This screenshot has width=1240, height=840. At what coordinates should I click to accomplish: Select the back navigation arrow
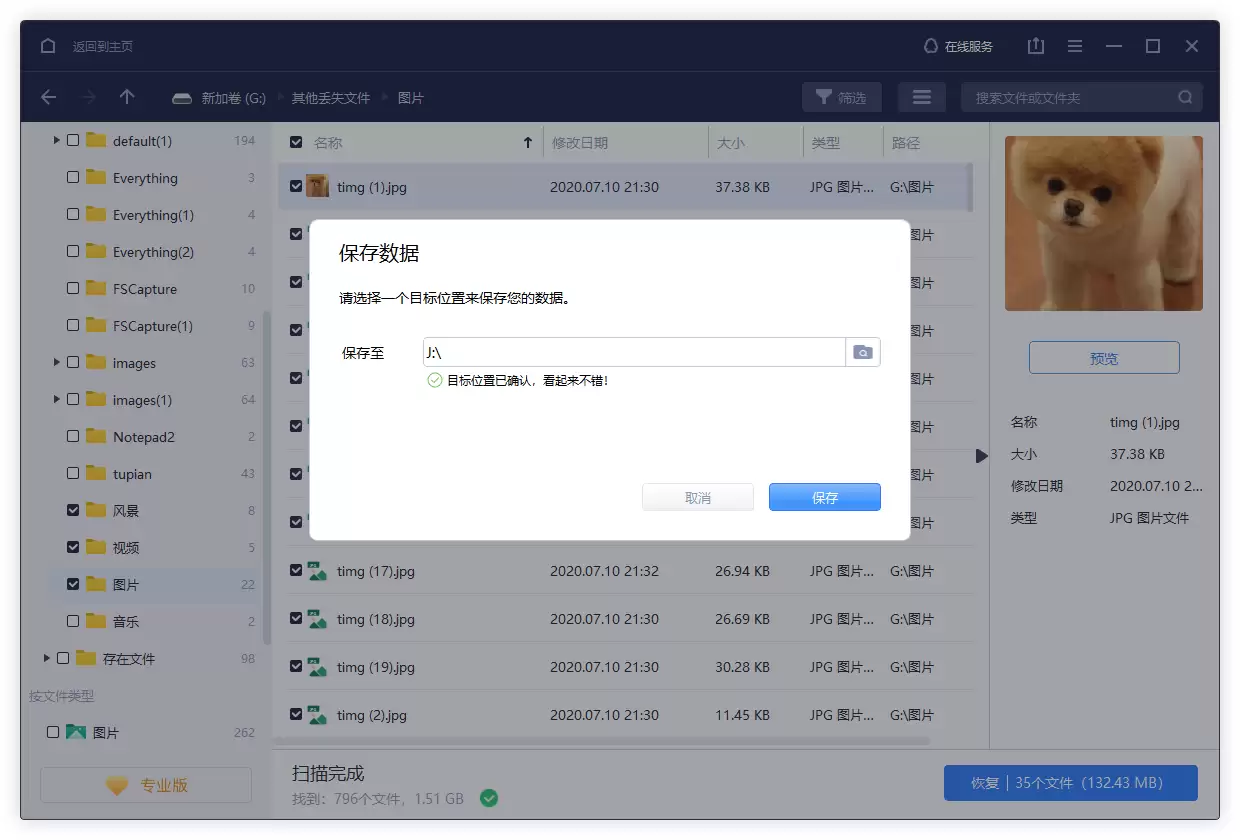pyautogui.click(x=48, y=97)
